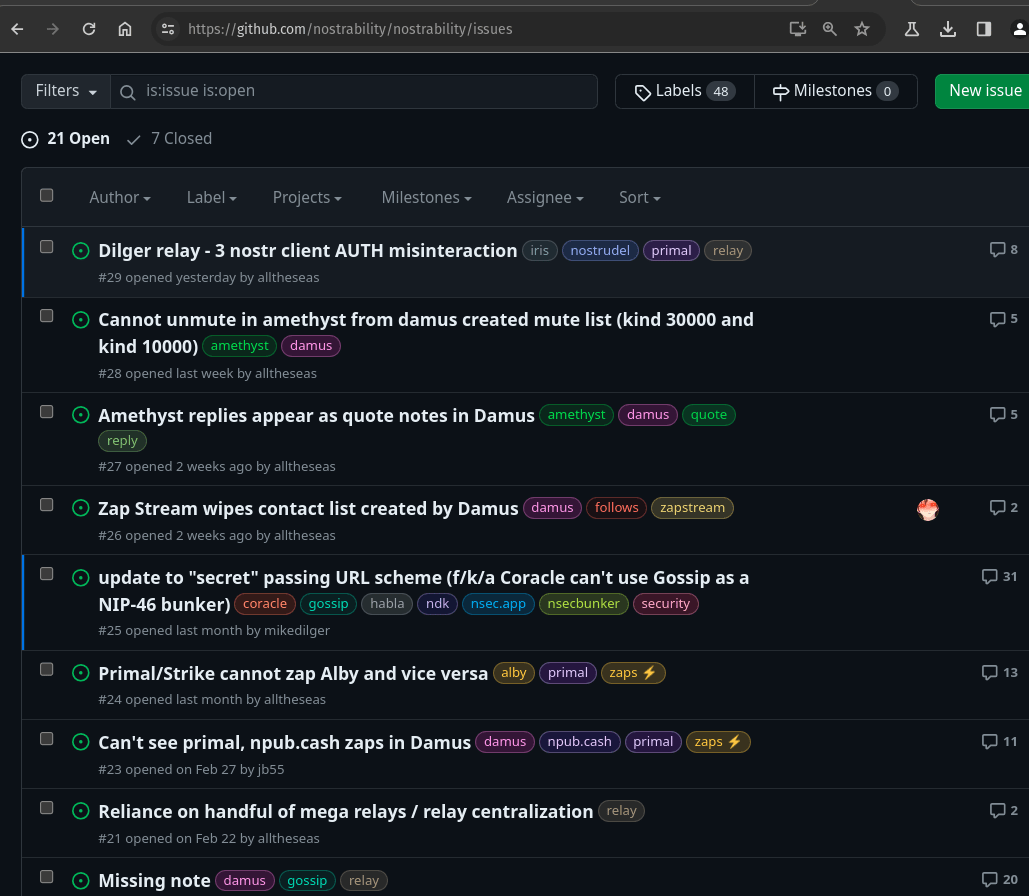Open the downloads icon in browser toolbar

tap(948, 29)
